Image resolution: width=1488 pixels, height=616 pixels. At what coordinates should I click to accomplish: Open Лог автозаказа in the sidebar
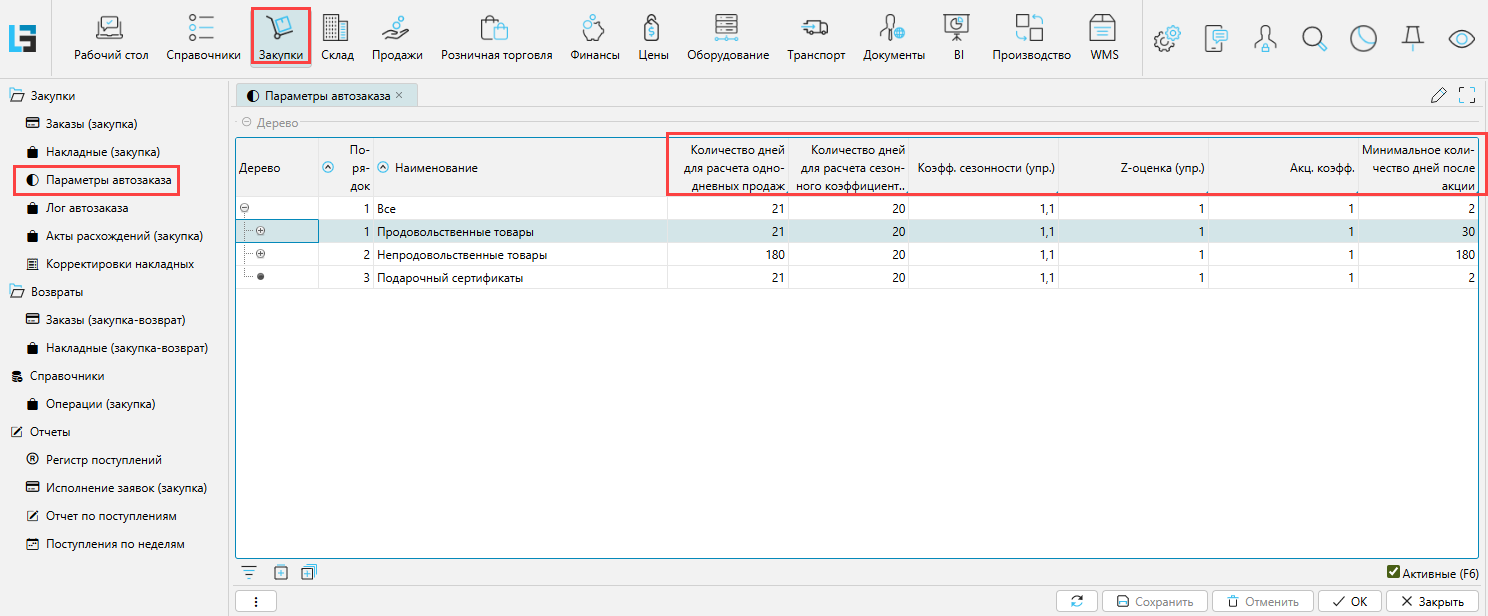[87, 208]
